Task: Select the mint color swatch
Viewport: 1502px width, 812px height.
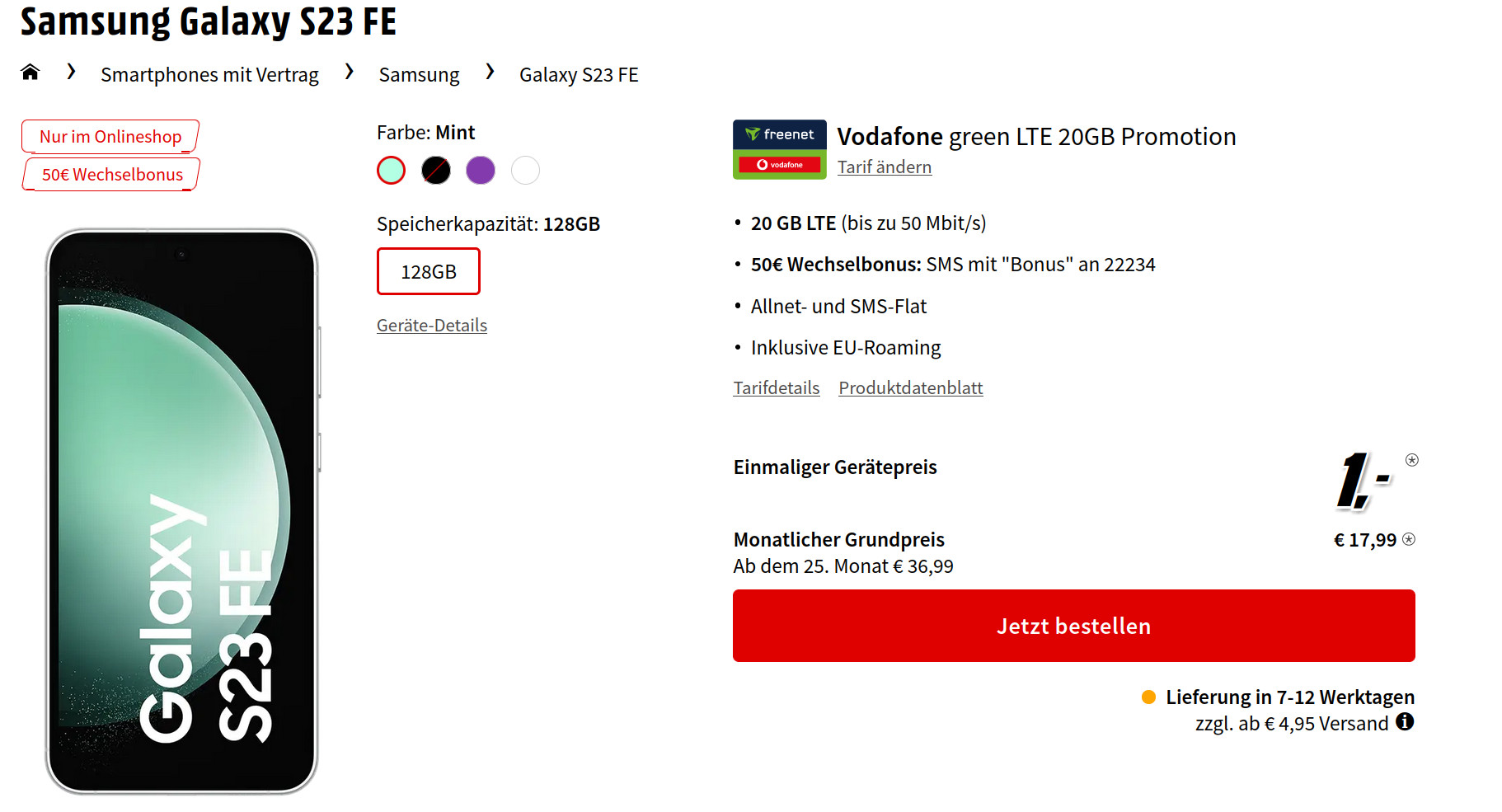Action: coord(391,170)
